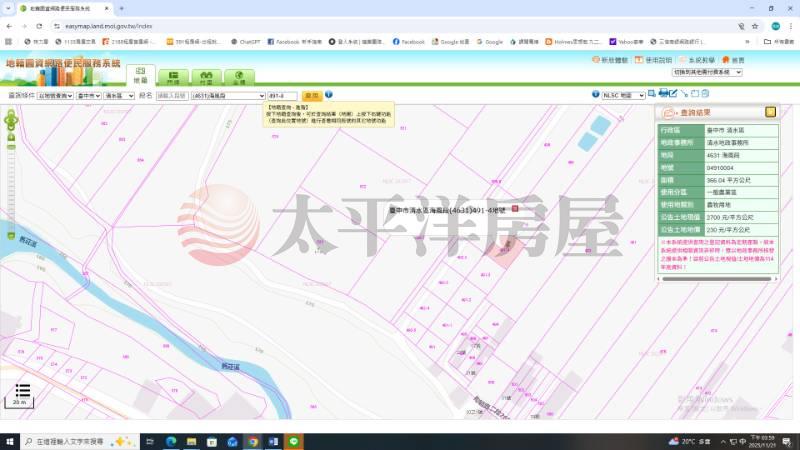
Task: Open the city dropdown showing 臺中市
Action: [89, 95]
